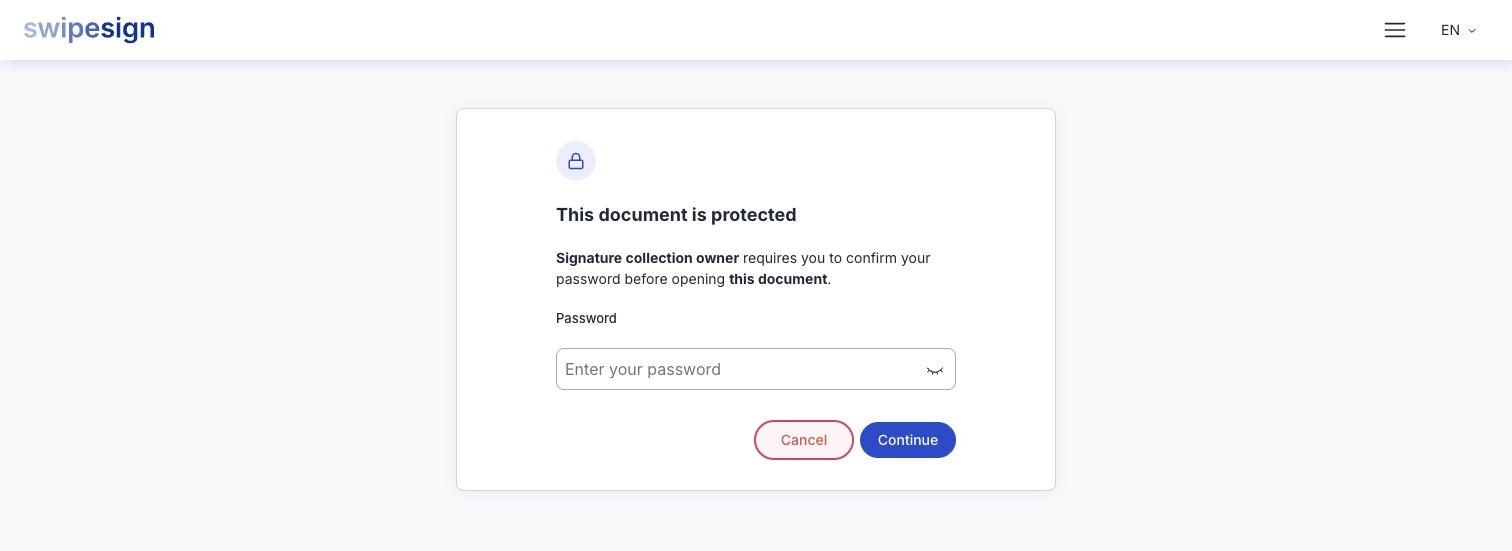Image resolution: width=1512 pixels, height=551 pixels.
Task: Cancel the password prompt
Action: 804,440
